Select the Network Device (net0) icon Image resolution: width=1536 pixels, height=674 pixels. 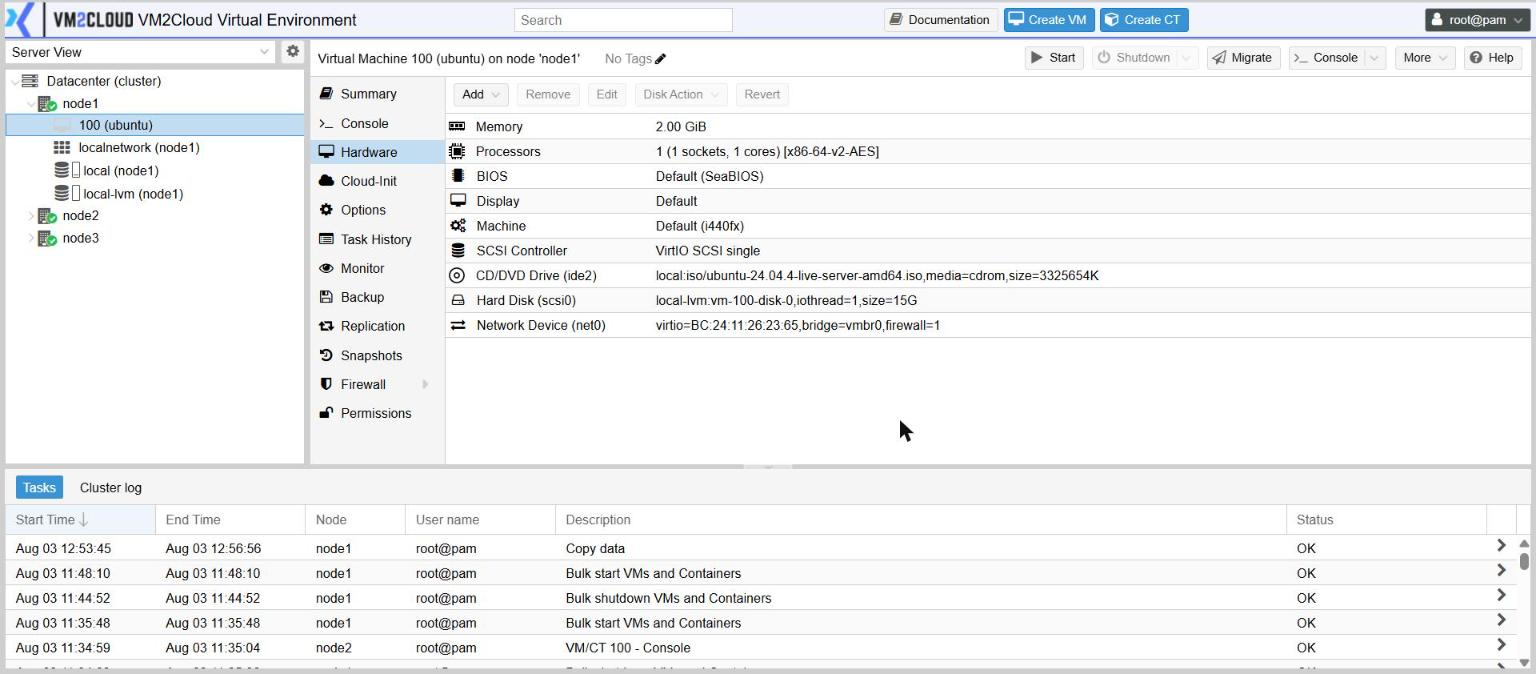[458, 326]
